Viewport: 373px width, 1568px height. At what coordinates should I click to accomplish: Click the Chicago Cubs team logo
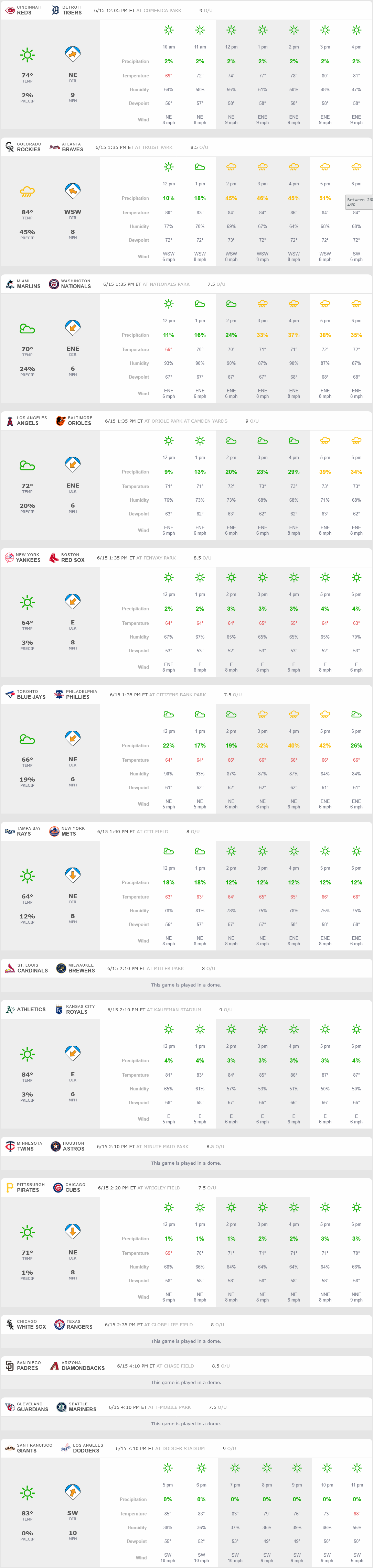coord(58,1188)
